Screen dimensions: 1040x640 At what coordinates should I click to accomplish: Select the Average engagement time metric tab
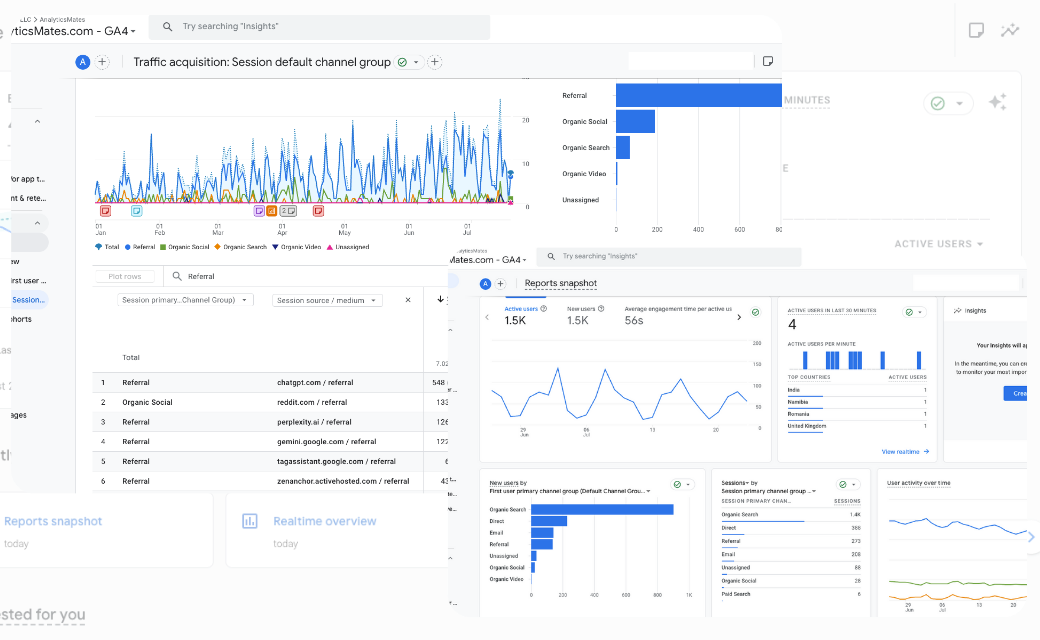click(x=679, y=316)
